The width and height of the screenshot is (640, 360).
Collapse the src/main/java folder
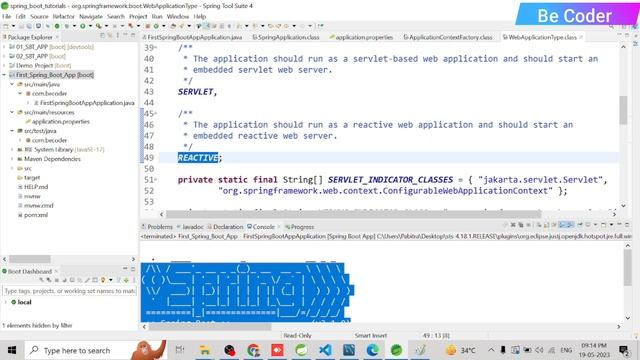pyautogui.click(x=12, y=84)
